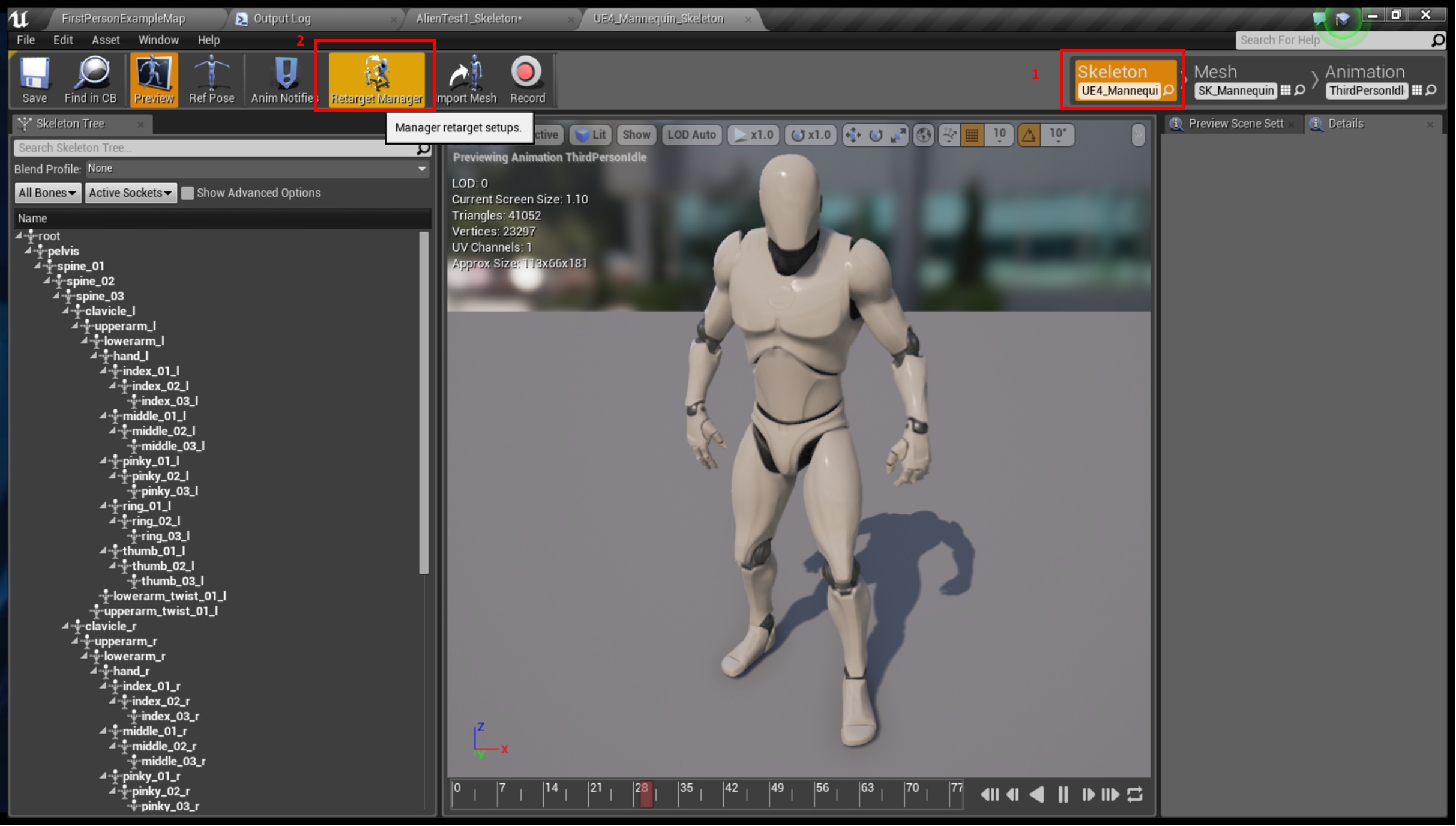Step one frame backward in playback
1456x826 pixels.
tap(1014, 795)
